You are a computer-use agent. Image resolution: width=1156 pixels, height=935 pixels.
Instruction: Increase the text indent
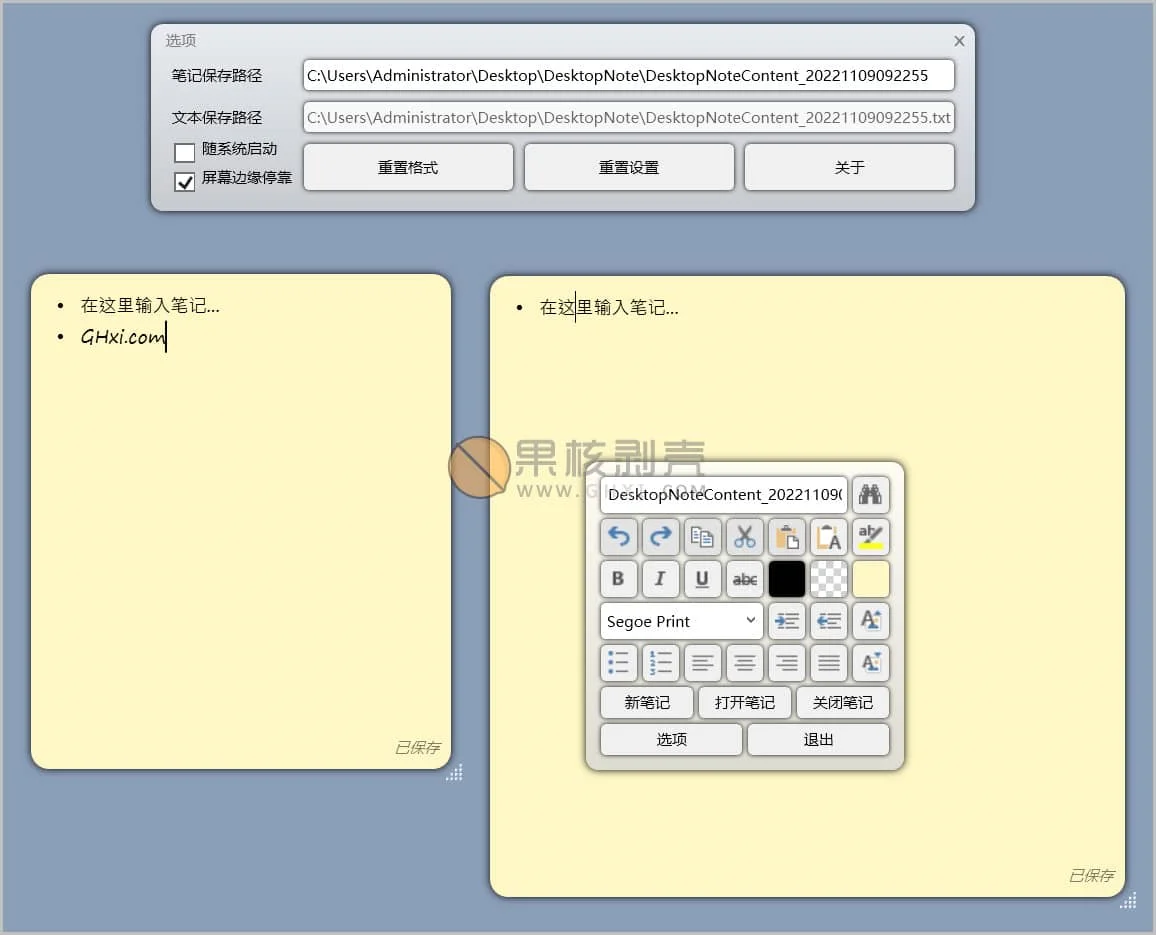[786, 621]
